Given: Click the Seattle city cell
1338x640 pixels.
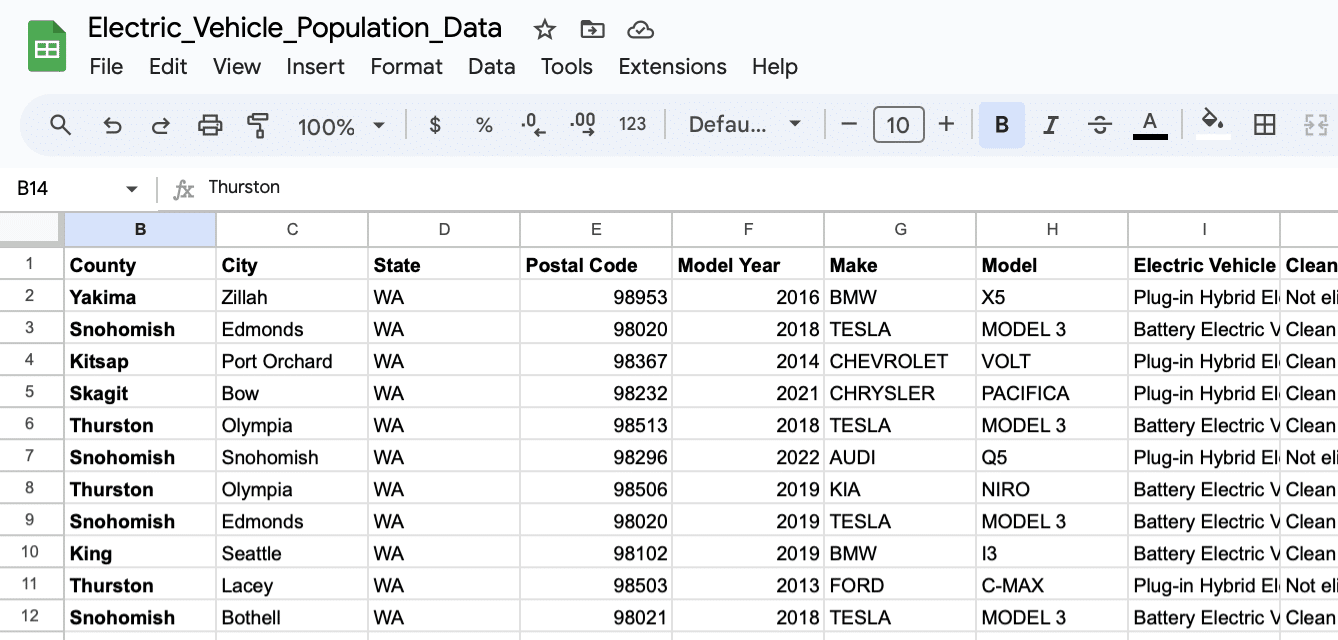Looking at the screenshot, I should (x=292, y=553).
